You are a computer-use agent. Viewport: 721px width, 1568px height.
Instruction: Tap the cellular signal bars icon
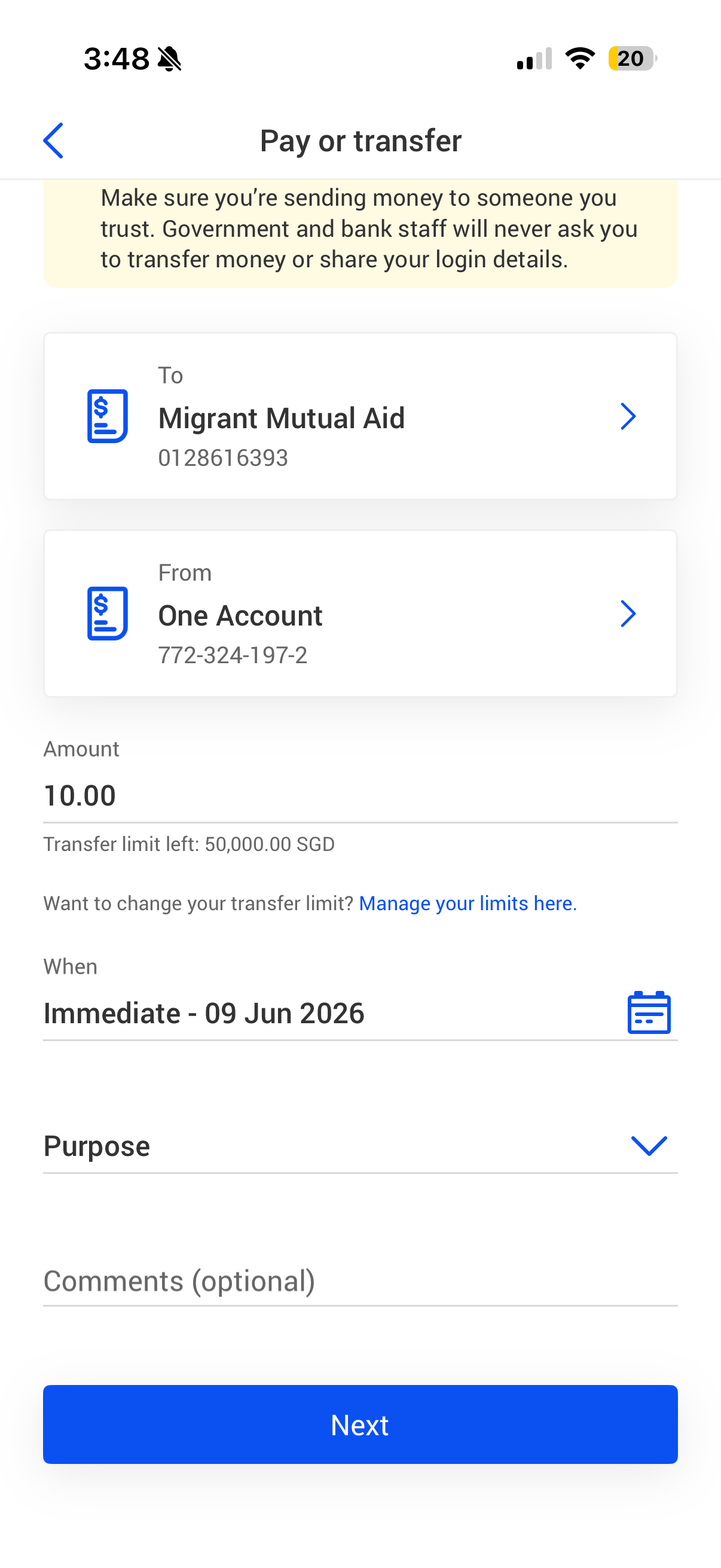pos(534,59)
